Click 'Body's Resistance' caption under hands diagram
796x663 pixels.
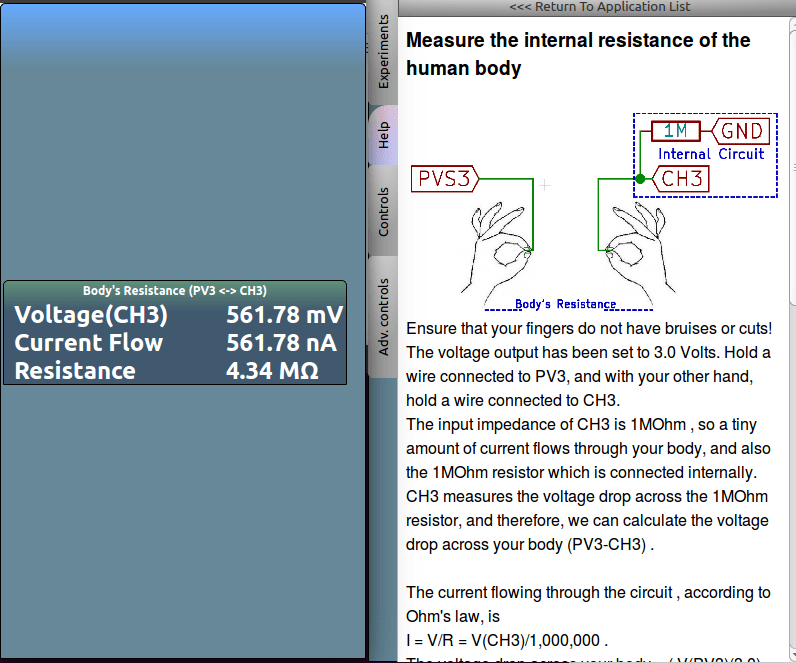coord(566,304)
